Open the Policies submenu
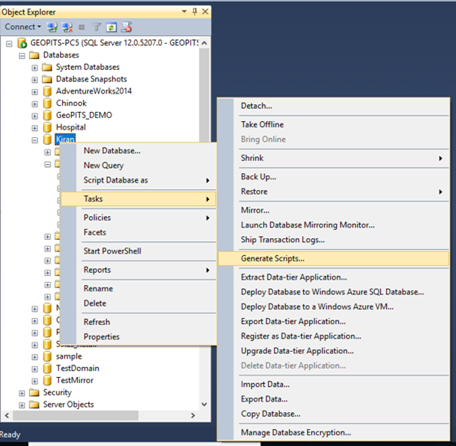Image resolution: width=456 pixels, height=446 pixels. [x=139, y=218]
